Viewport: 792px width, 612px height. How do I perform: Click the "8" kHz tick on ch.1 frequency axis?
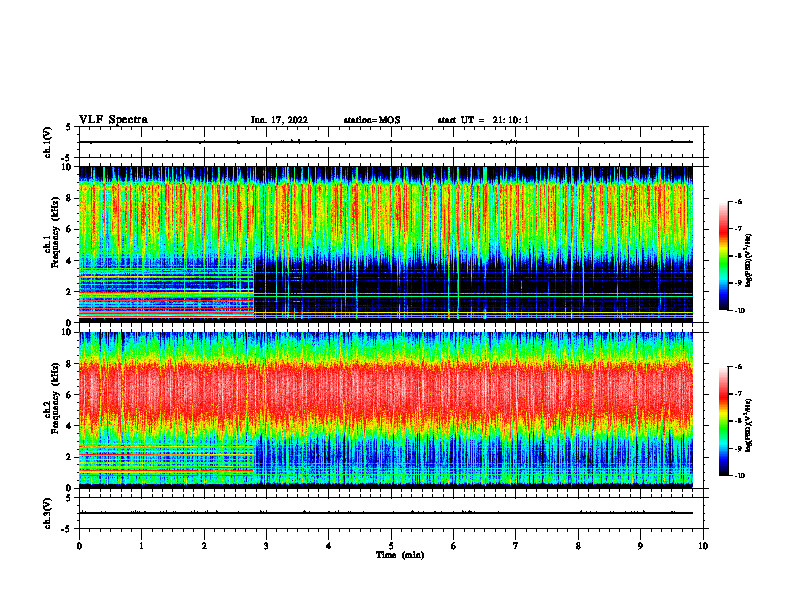(x=70, y=198)
